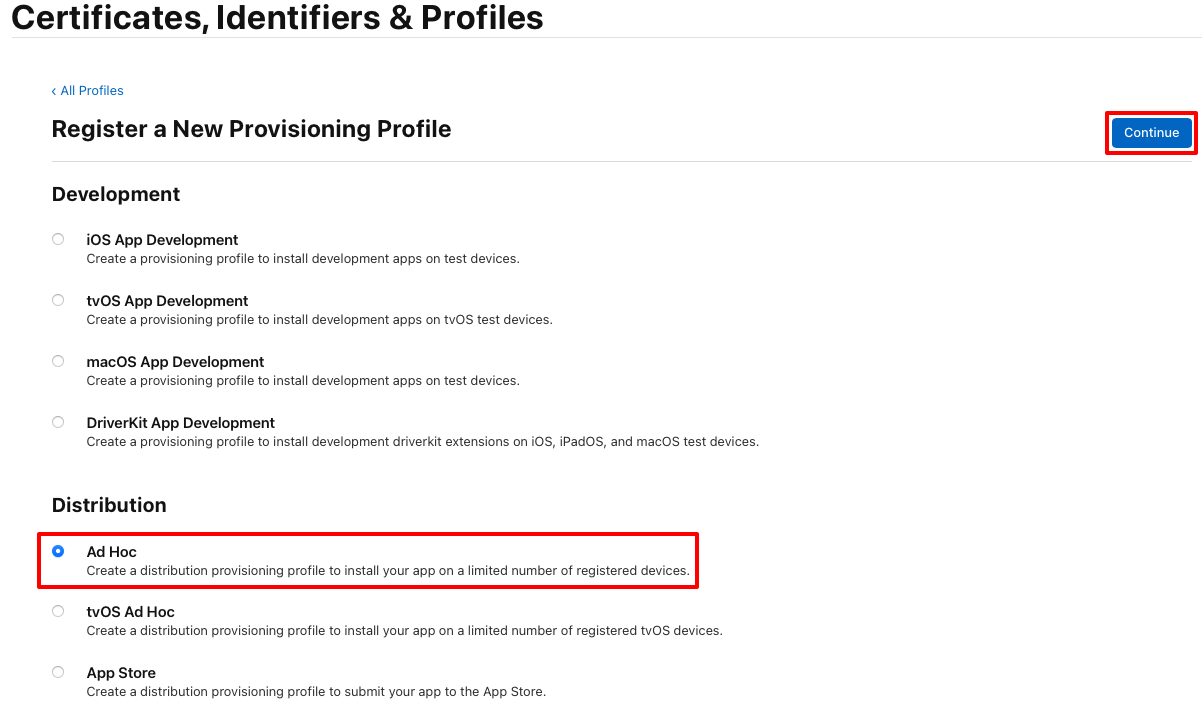
Task: Click the iOS App Development label text
Action: coord(162,239)
